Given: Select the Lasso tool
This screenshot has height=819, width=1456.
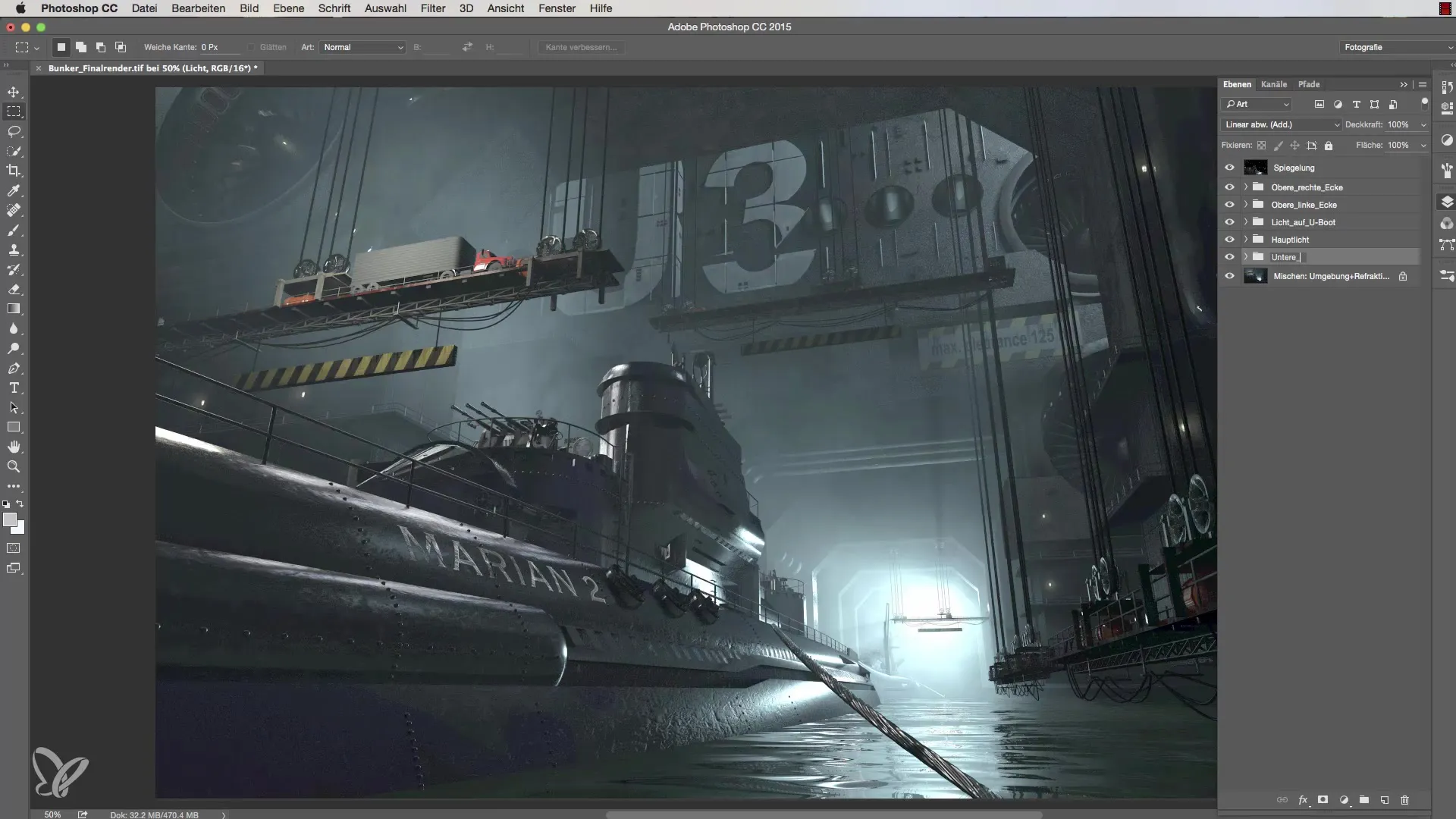Looking at the screenshot, I should click(x=14, y=131).
